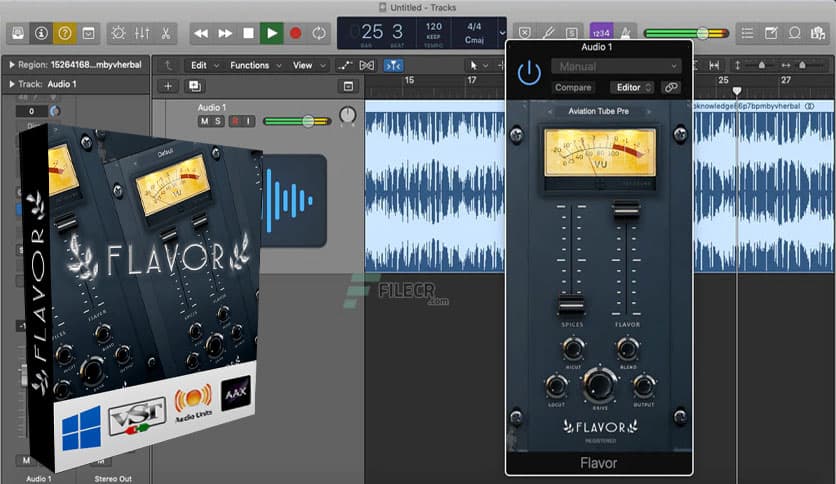Toggle the Inspector info button
836x484 pixels.
coord(41,33)
